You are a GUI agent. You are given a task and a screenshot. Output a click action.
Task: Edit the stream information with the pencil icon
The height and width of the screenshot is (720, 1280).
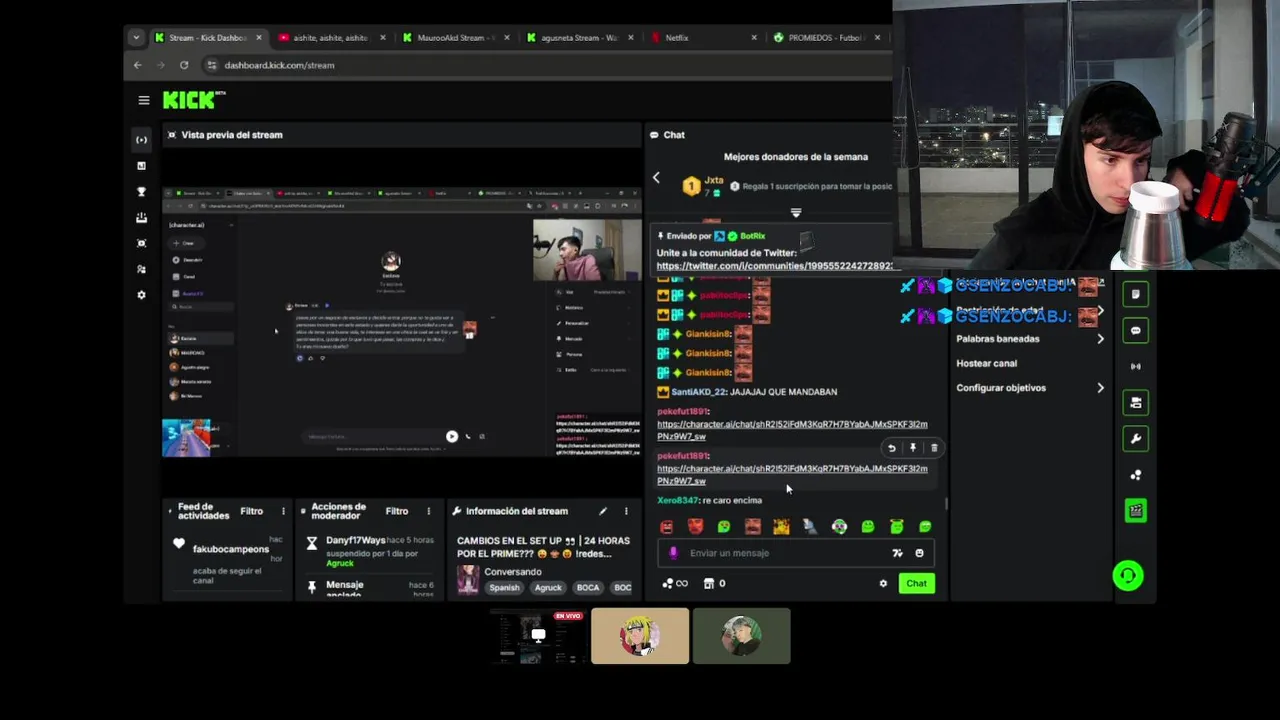[603, 511]
